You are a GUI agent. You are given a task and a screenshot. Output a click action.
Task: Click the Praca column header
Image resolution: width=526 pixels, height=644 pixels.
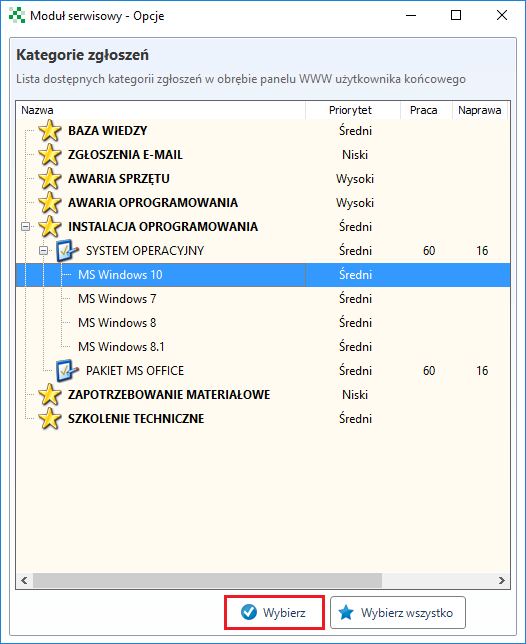point(426,110)
